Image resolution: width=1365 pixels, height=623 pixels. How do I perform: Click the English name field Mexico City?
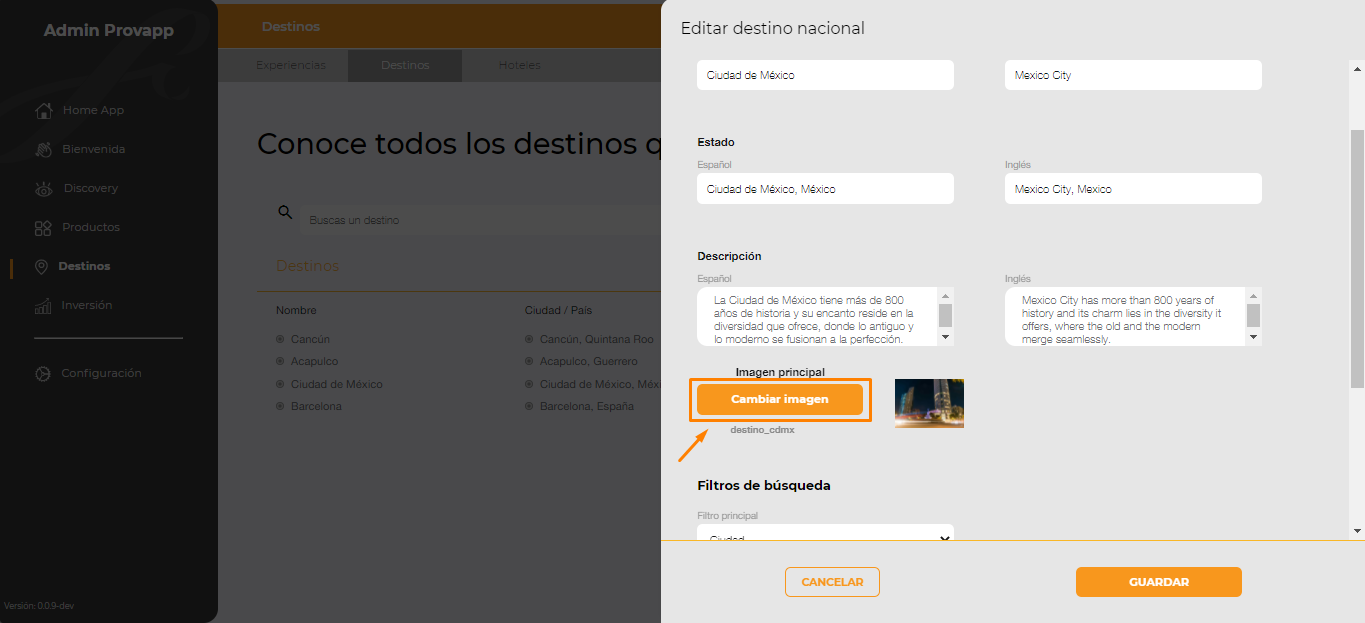click(x=1133, y=75)
